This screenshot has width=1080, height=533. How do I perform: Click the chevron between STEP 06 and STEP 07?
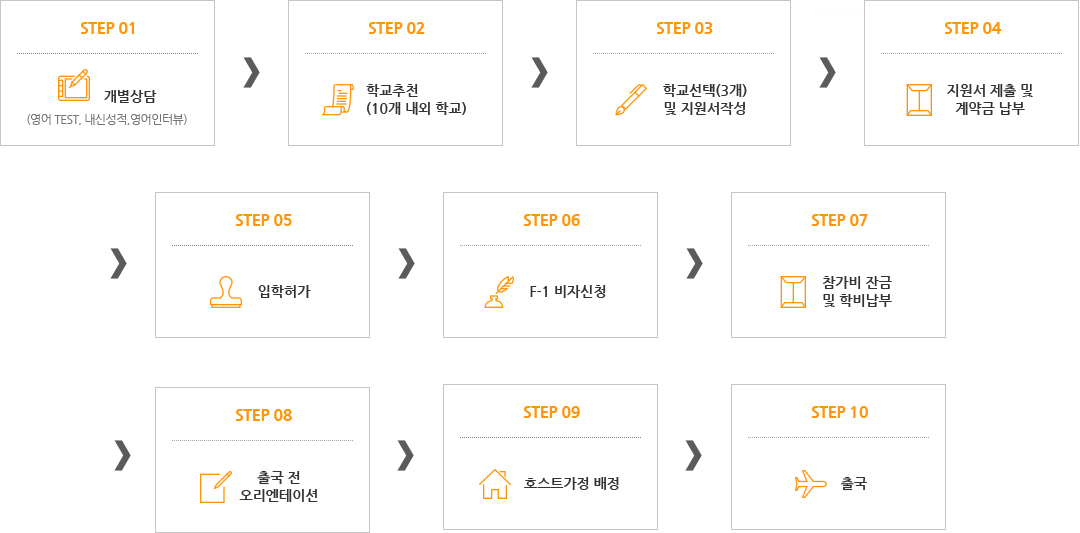point(694,264)
